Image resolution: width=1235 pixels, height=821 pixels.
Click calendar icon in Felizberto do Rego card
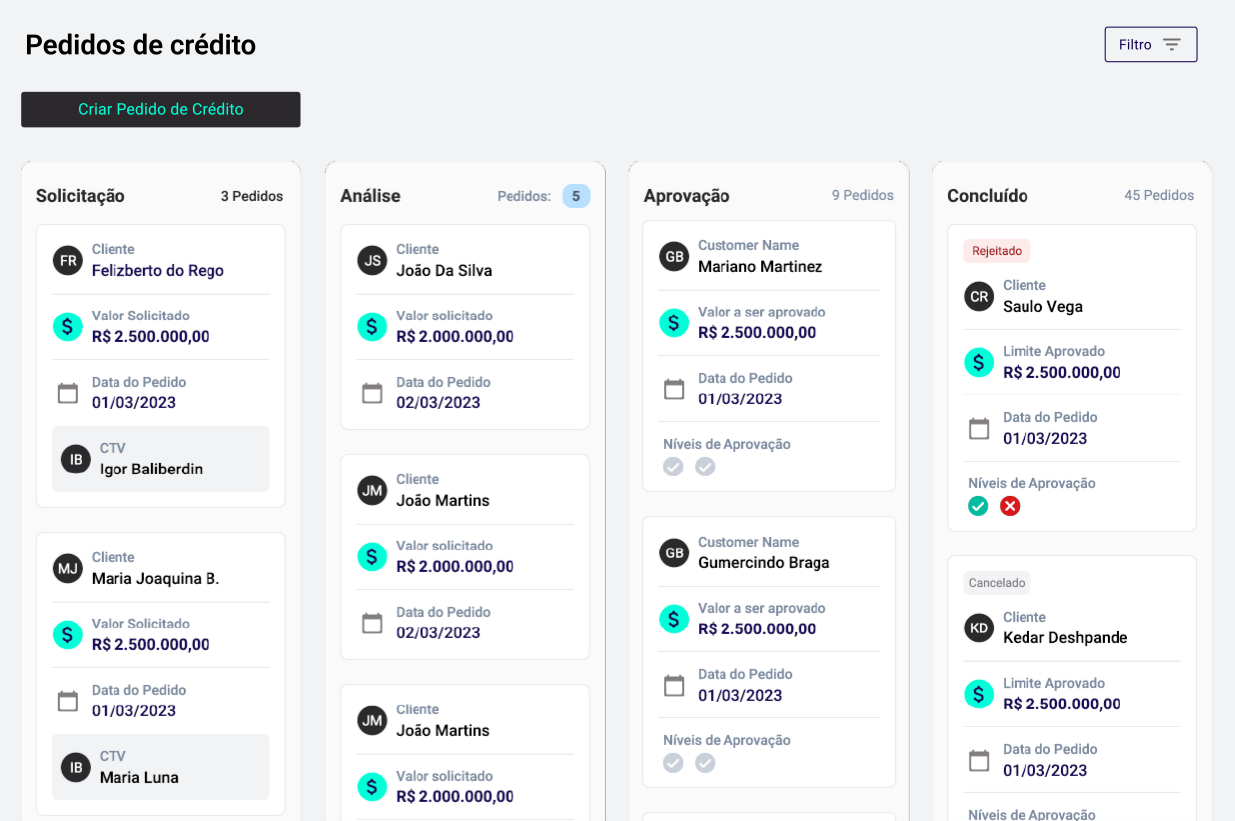[68, 393]
